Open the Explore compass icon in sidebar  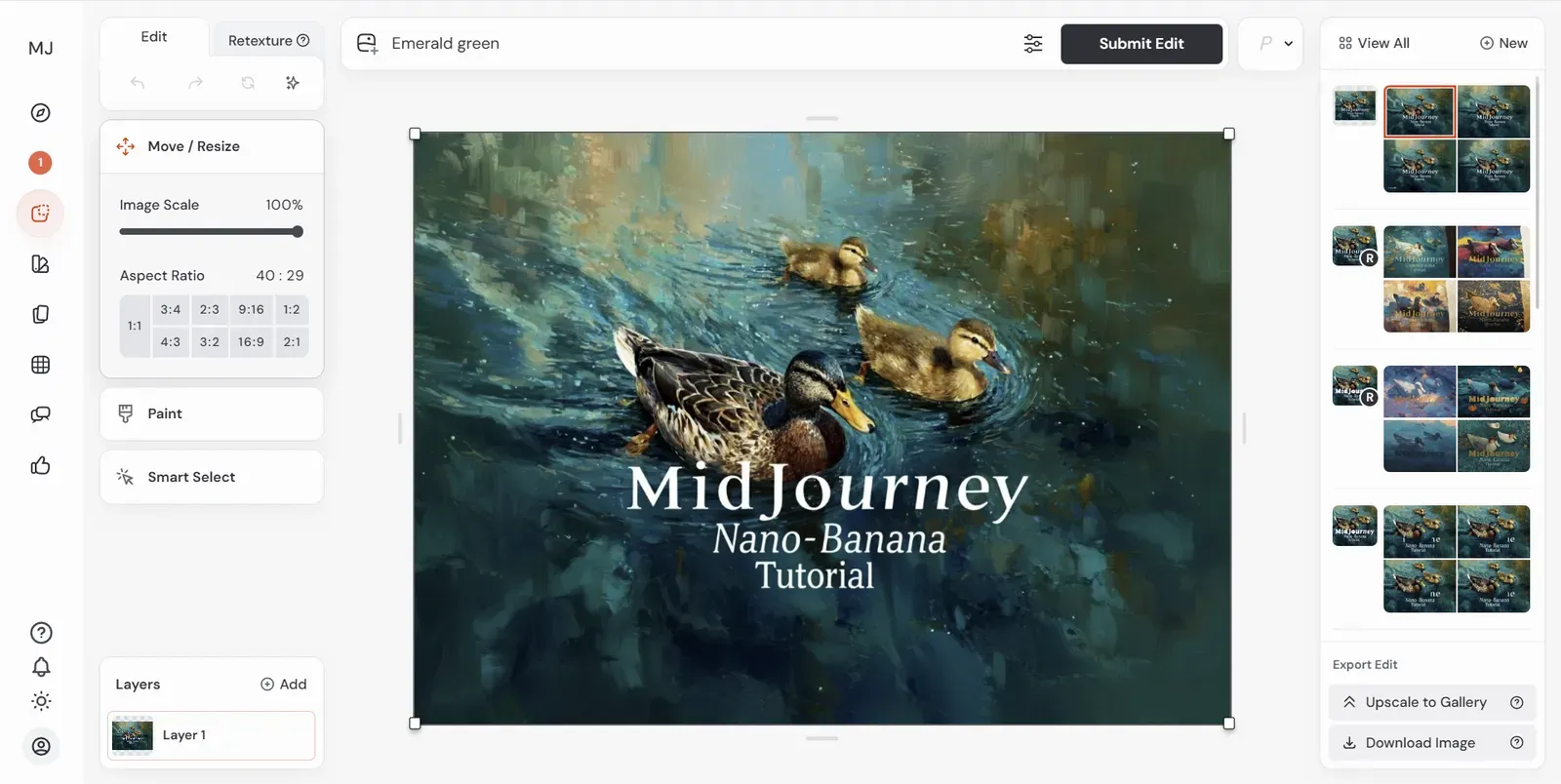tap(40, 113)
